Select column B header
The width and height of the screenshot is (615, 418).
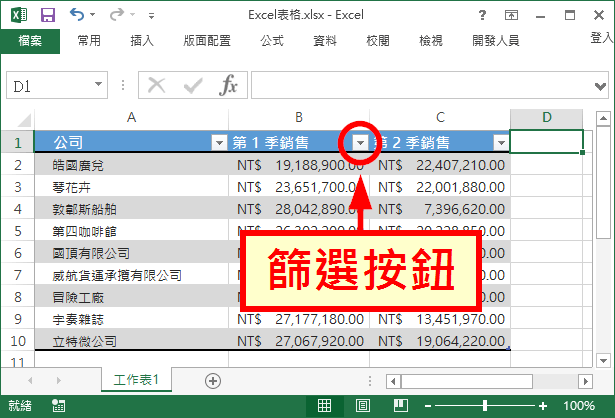click(299, 117)
